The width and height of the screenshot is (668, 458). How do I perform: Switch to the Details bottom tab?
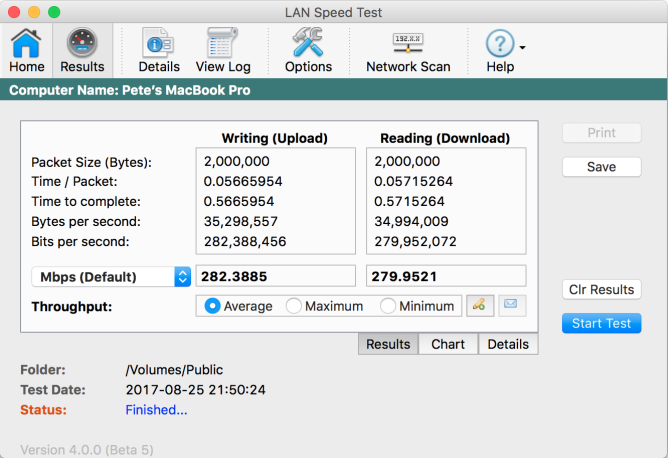click(x=508, y=344)
